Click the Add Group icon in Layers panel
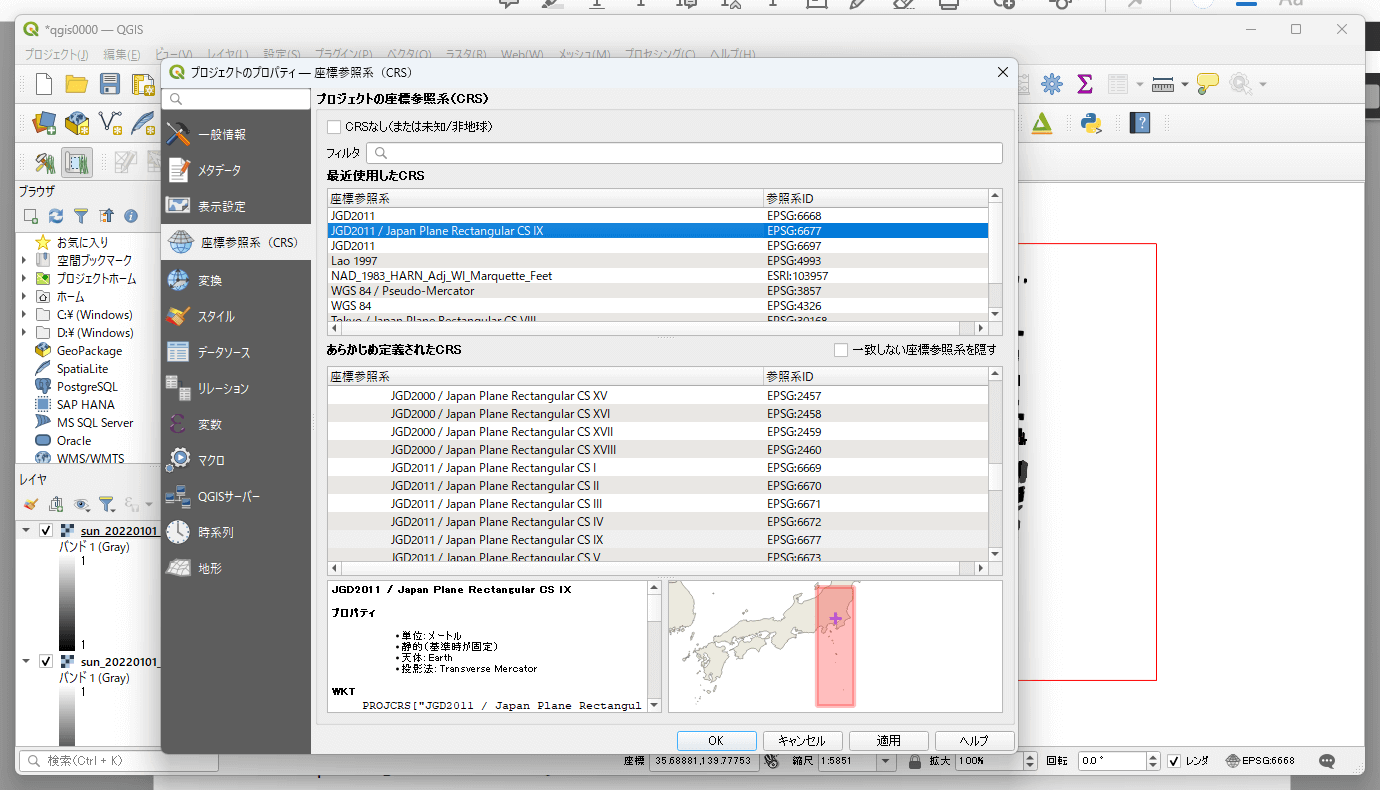The height and width of the screenshot is (790, 1380). tap(56, 504)
